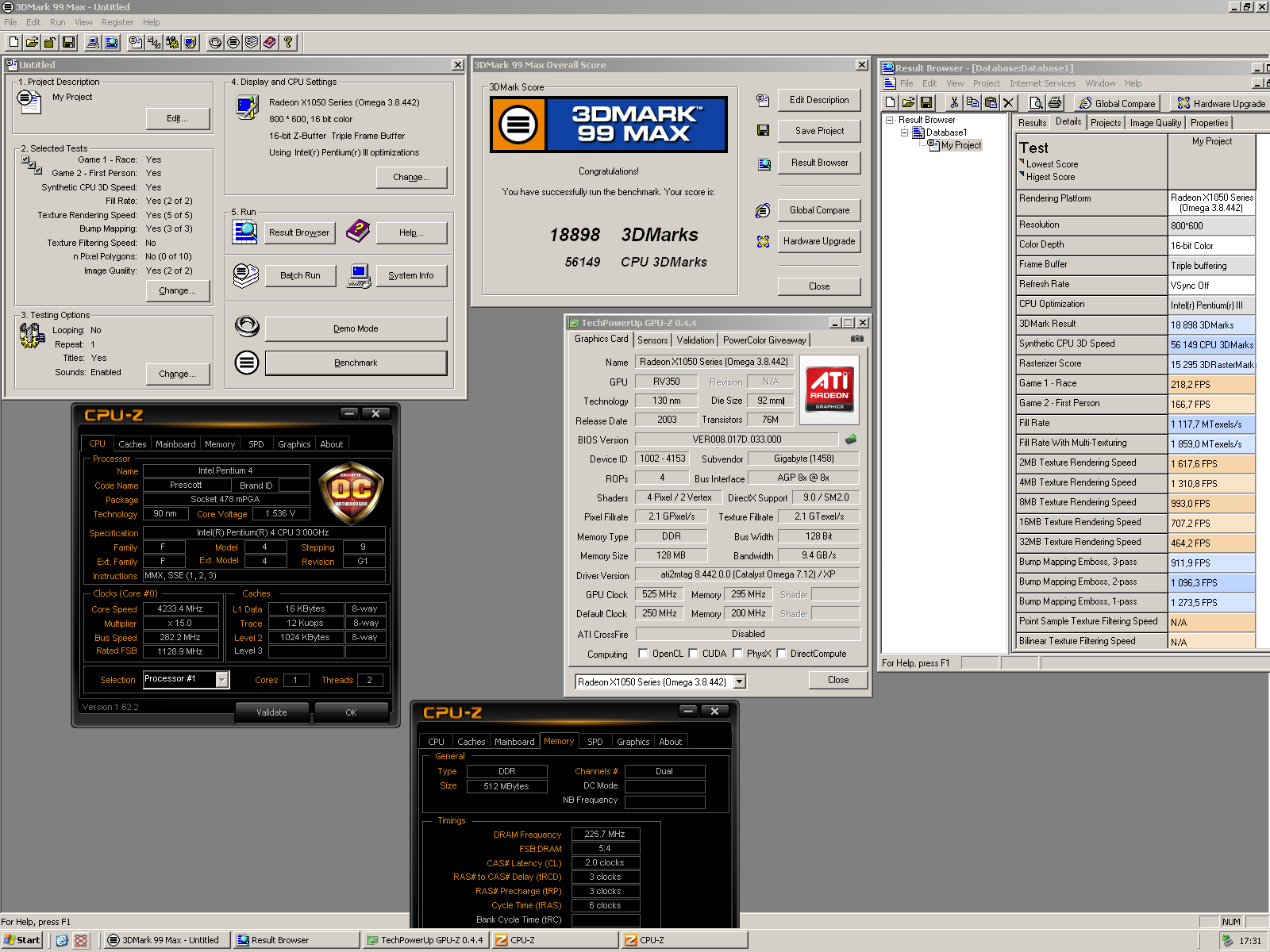This screenshot has height=952, width=1270.
Task: Switch to the Validation tab in GPU-Z
Action: [695, 340]
